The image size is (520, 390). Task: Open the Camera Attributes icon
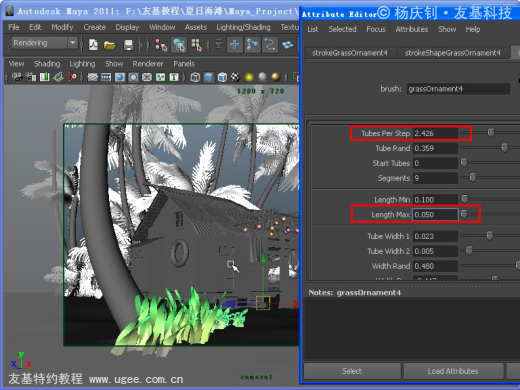pyautogui.click(x=31, y=77)
